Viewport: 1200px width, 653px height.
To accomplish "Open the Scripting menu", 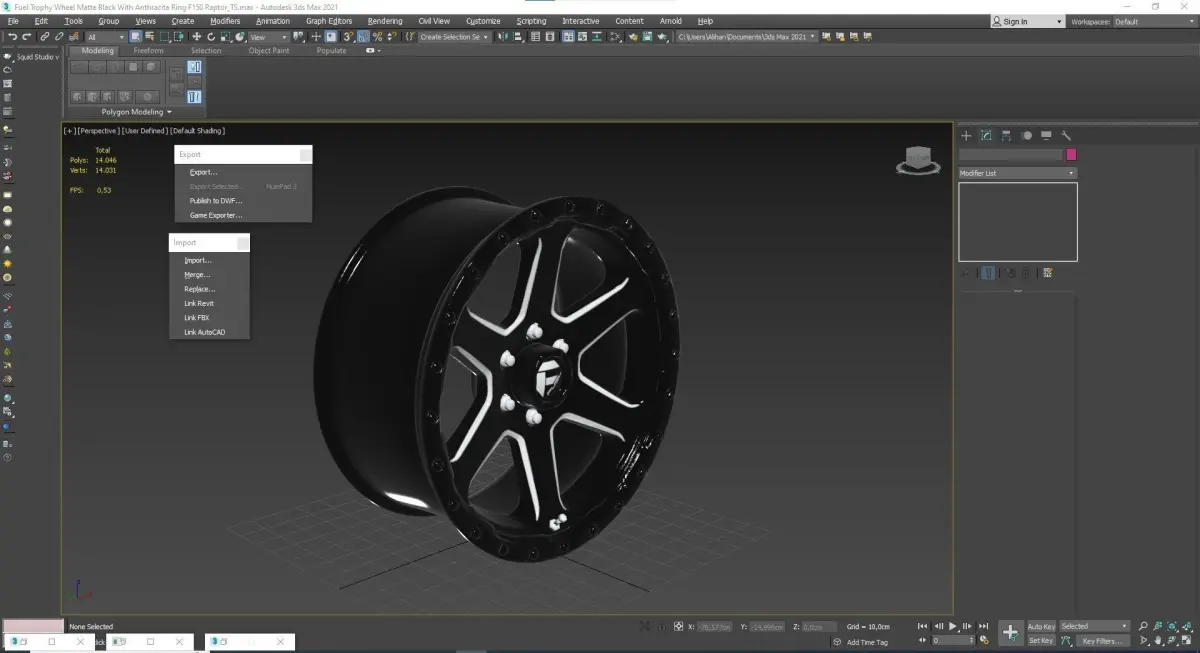I will [x=531, y=21].
